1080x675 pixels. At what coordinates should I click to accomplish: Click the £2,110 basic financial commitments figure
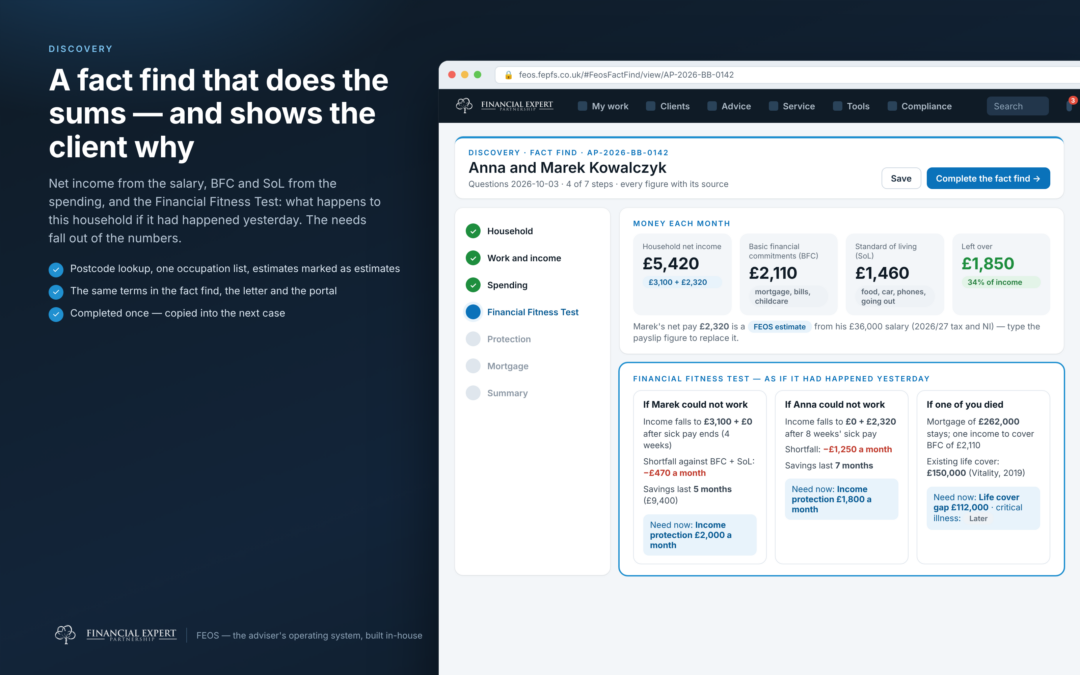point(772,273)
